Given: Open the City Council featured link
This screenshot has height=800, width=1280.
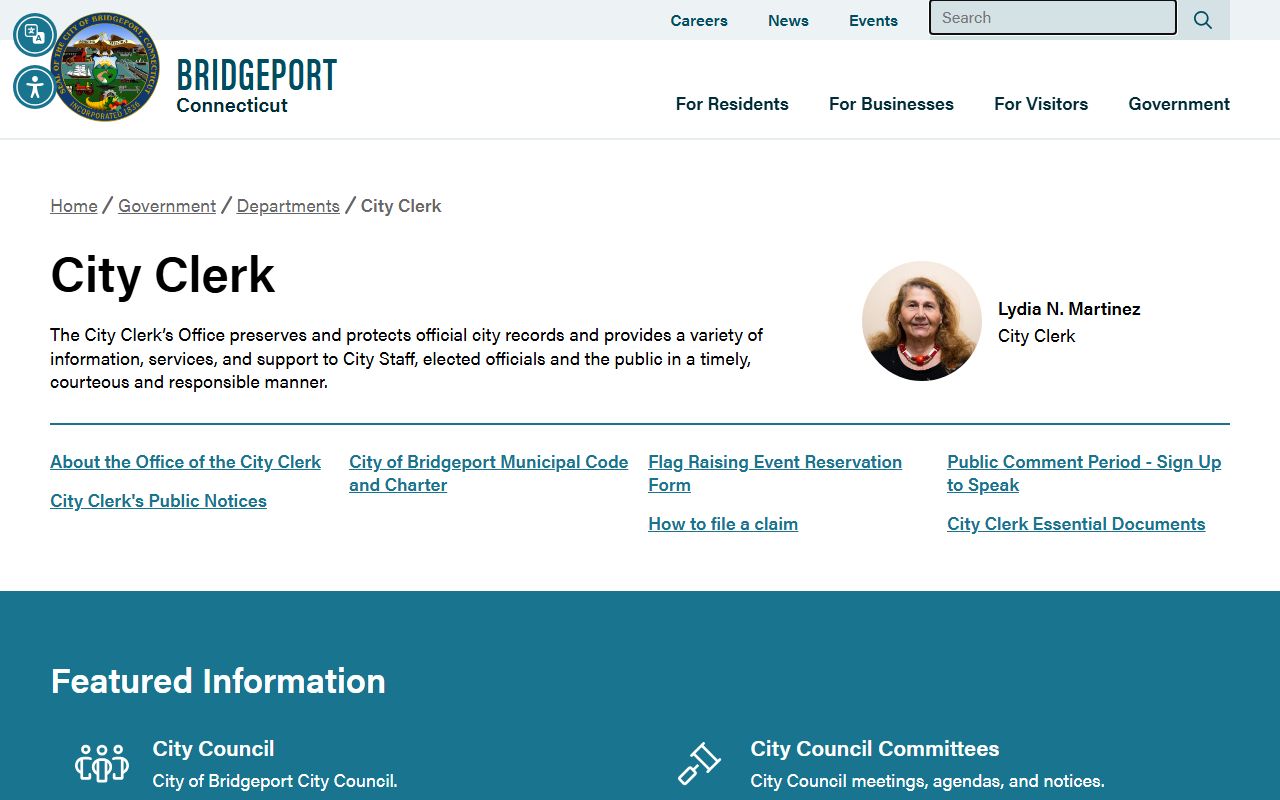Looking at the screenshot, I should click(x=213, y=749).
